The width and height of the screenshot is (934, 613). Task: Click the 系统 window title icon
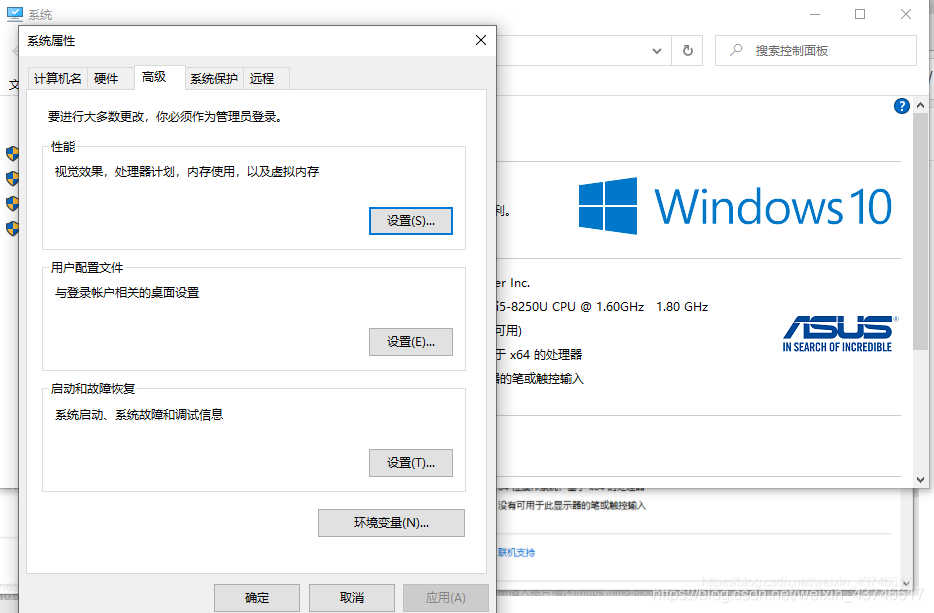click(x=15, y=14)
